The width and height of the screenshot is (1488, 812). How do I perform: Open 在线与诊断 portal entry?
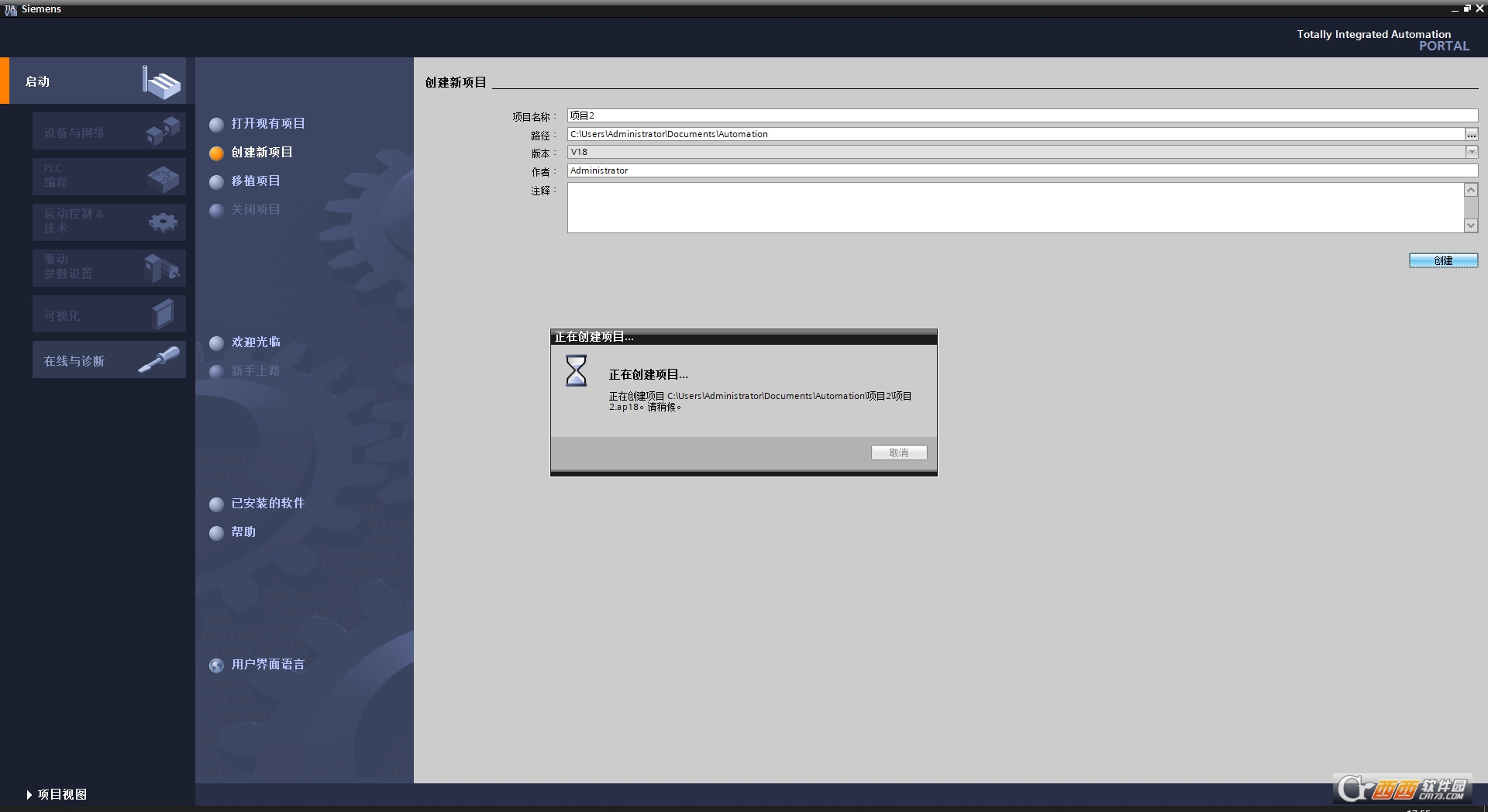pyautogui.click(x=109, y=360)
